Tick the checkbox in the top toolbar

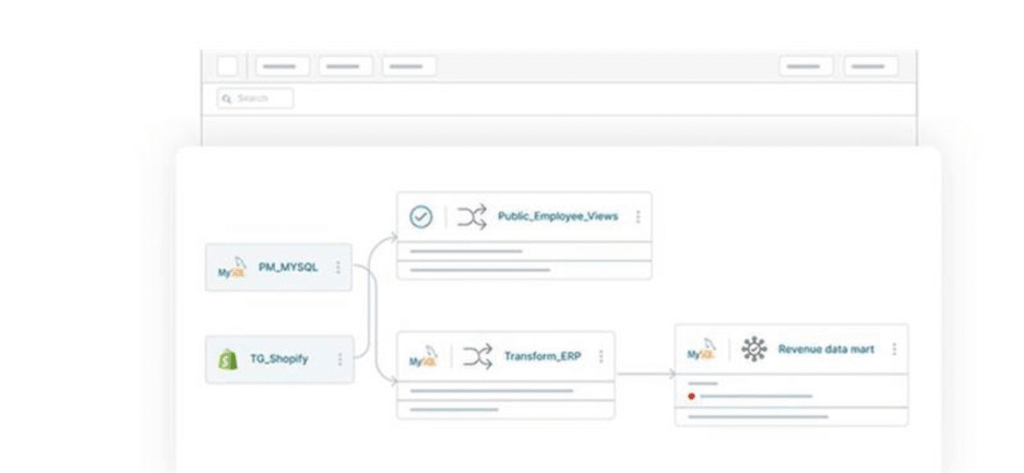click(x=228, y=66)
